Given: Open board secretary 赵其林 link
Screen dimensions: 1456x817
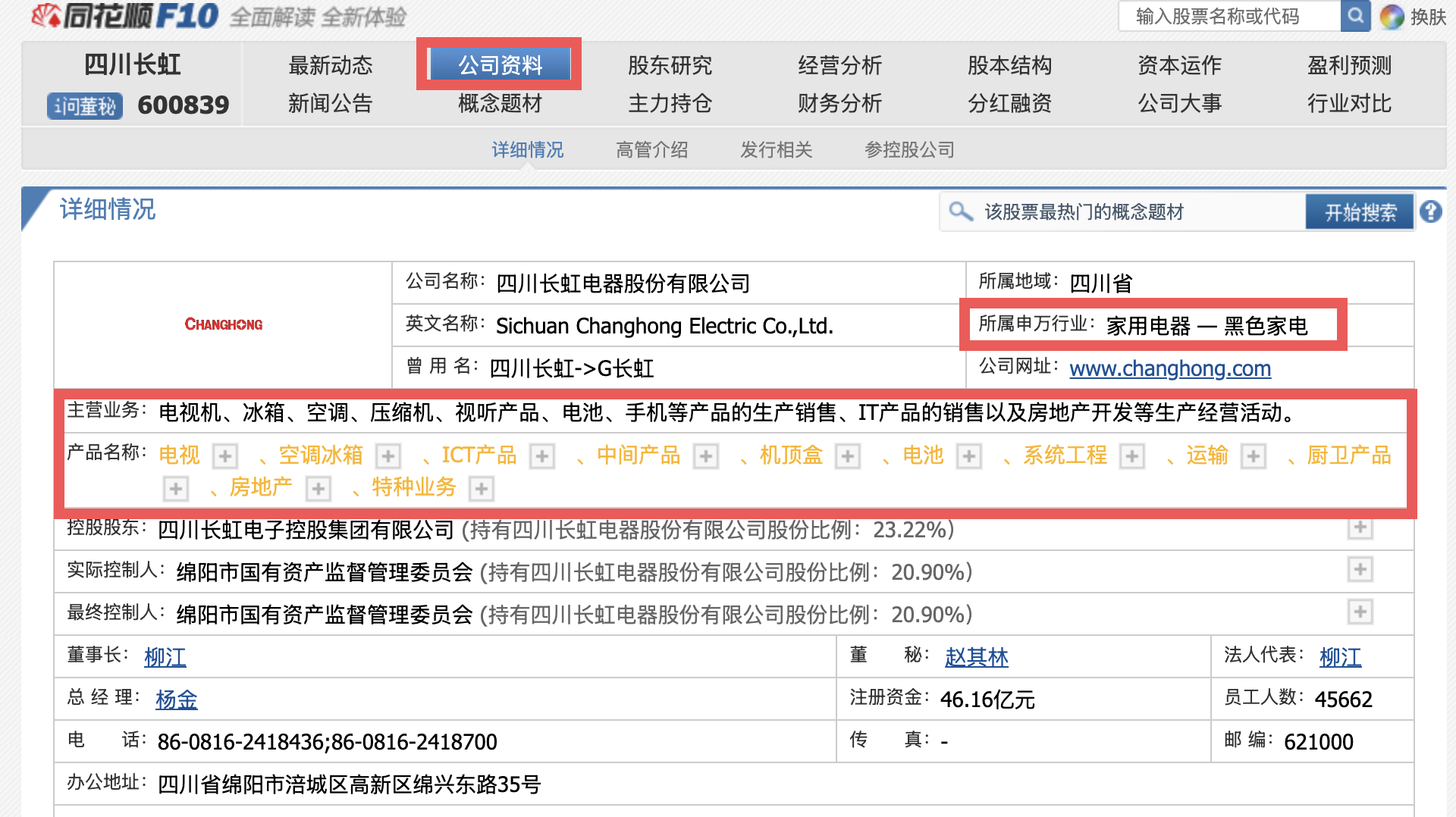Looking at the screenshot, I should click(x=977, y=657).
